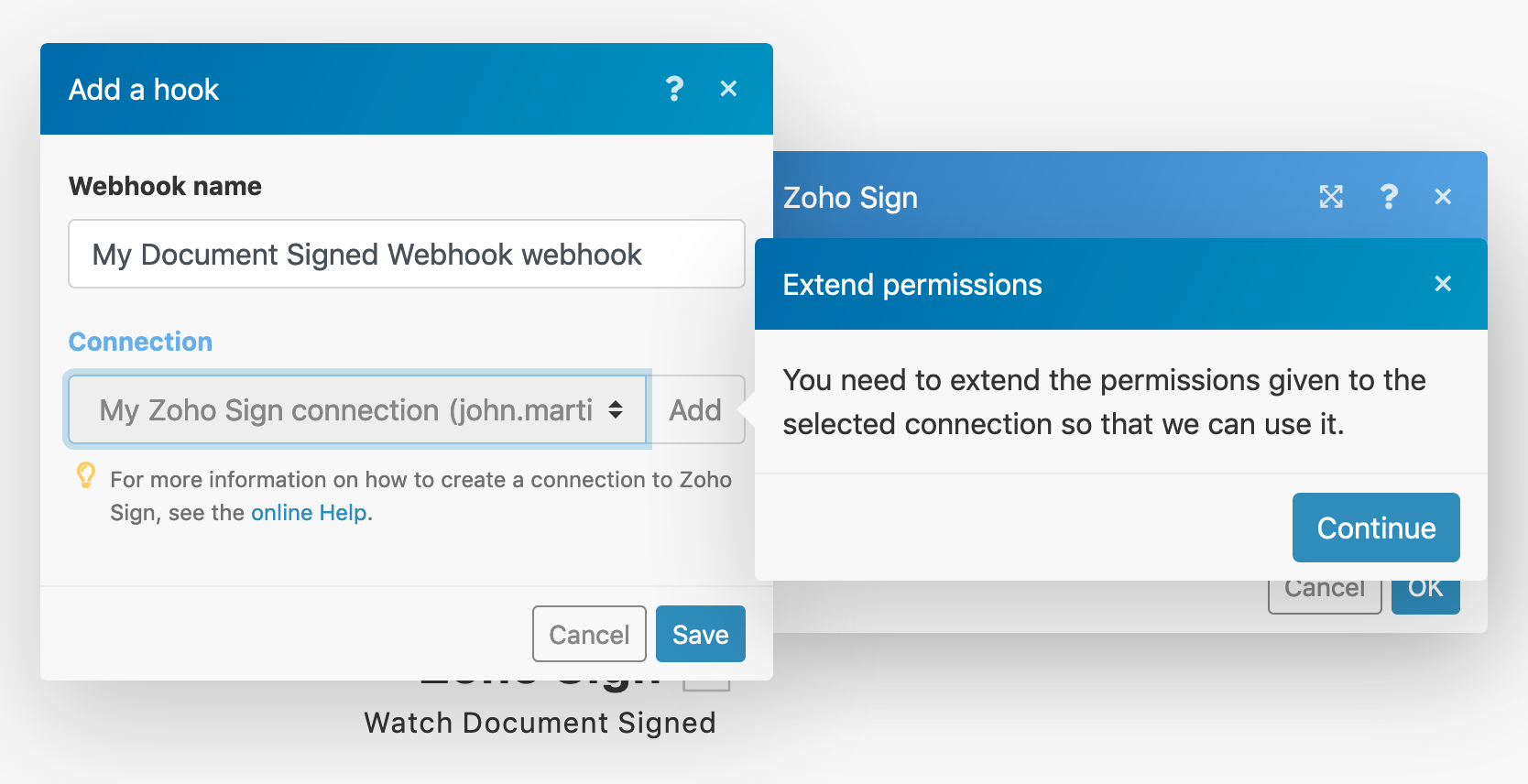The width and height of the screenshot is (1528, 784).
Task: Open the online Help link
Action: coord(309,513)
